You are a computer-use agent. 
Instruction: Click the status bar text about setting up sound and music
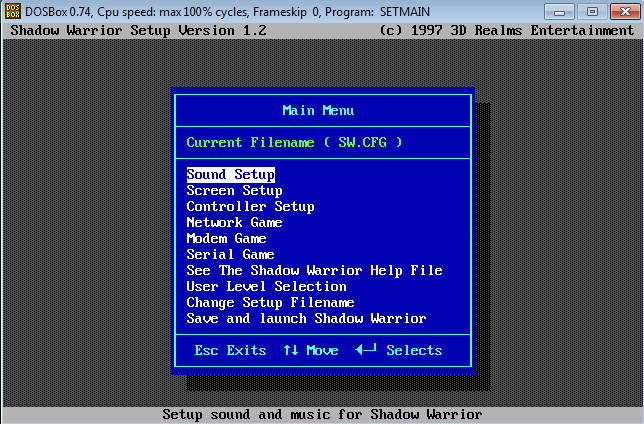[322, 415]
